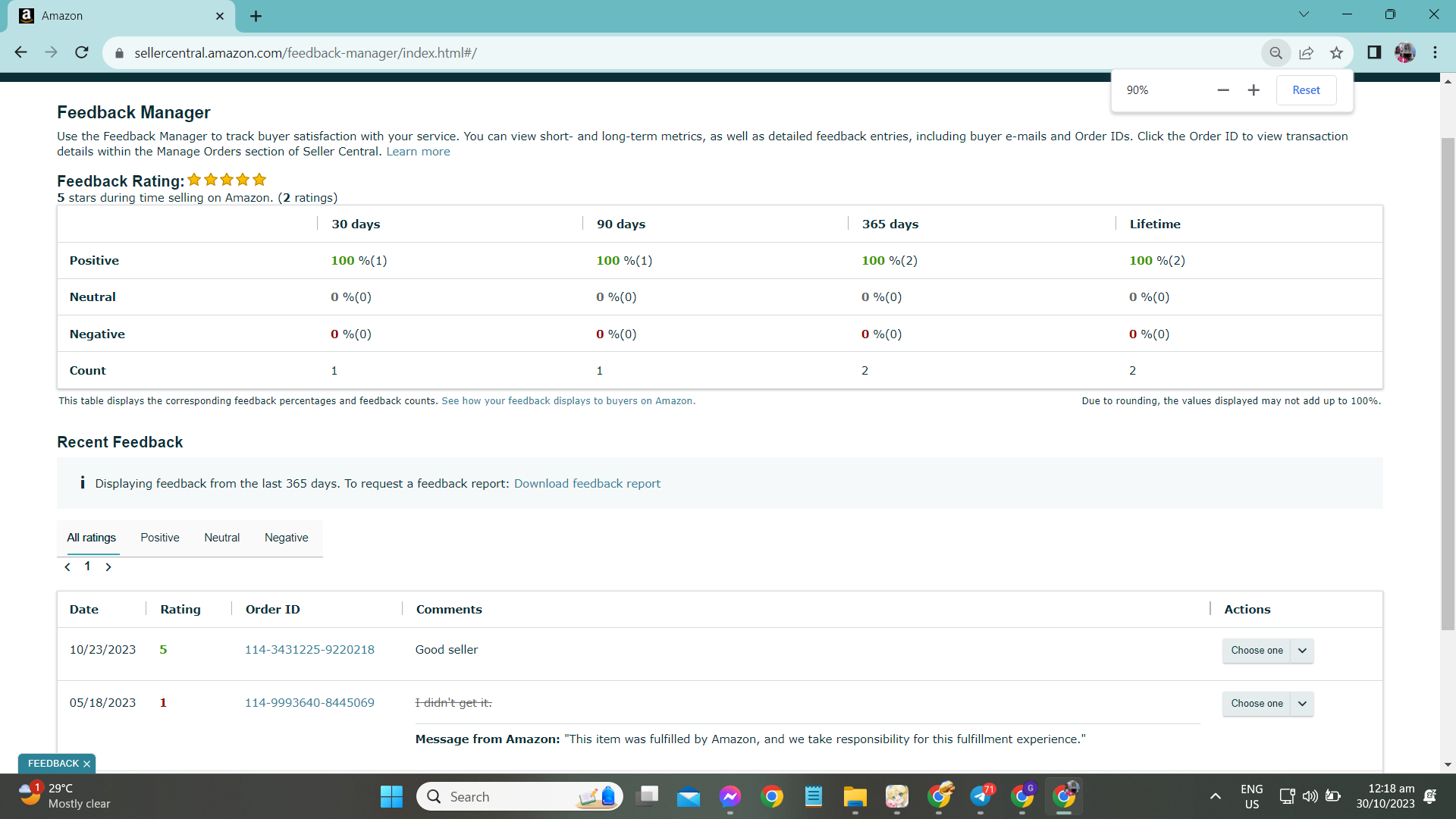The image size is (1456, 819).
Task: Open Task View on the taskbar
Action: [647, 796]
